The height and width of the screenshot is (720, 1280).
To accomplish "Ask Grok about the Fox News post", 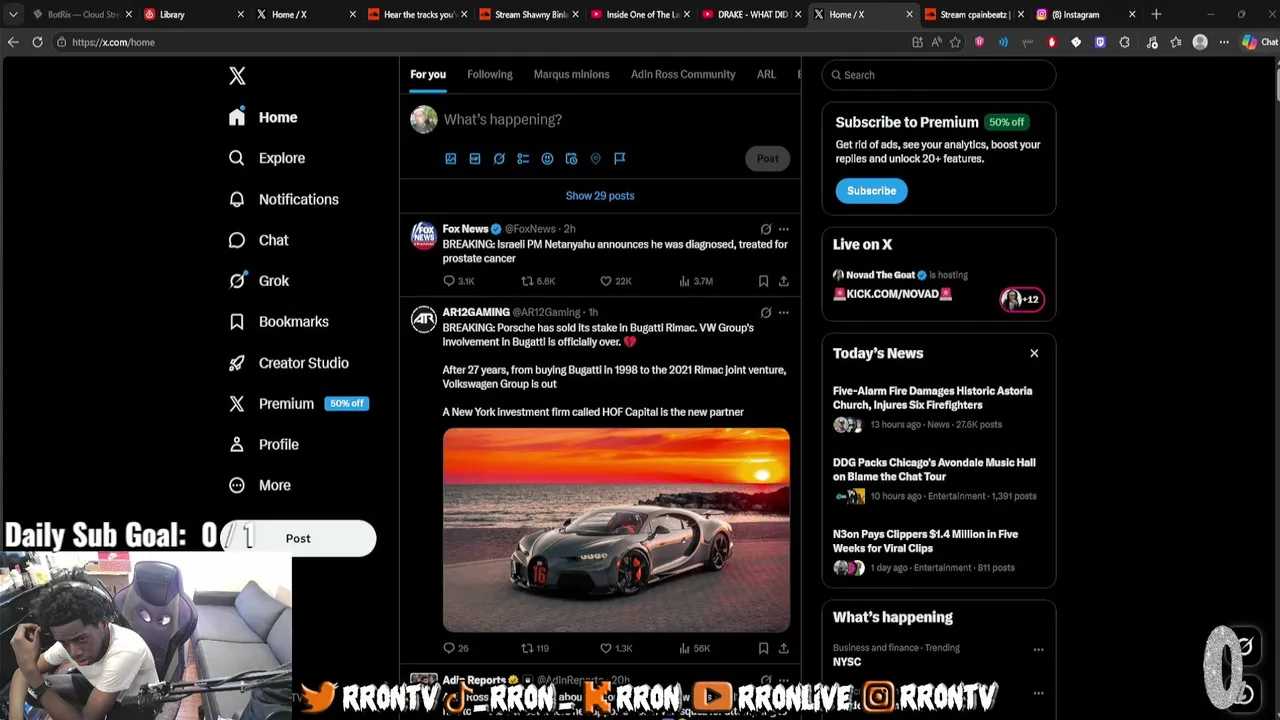I will tap(766, 229).
